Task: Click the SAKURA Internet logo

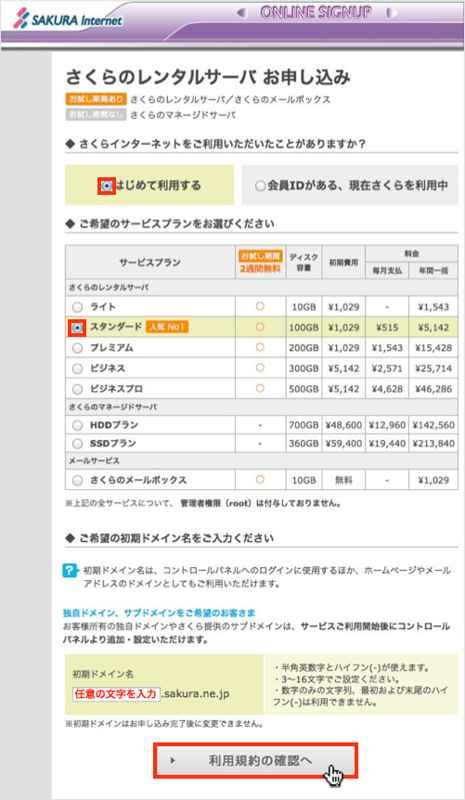Action: tap(68, 20)
